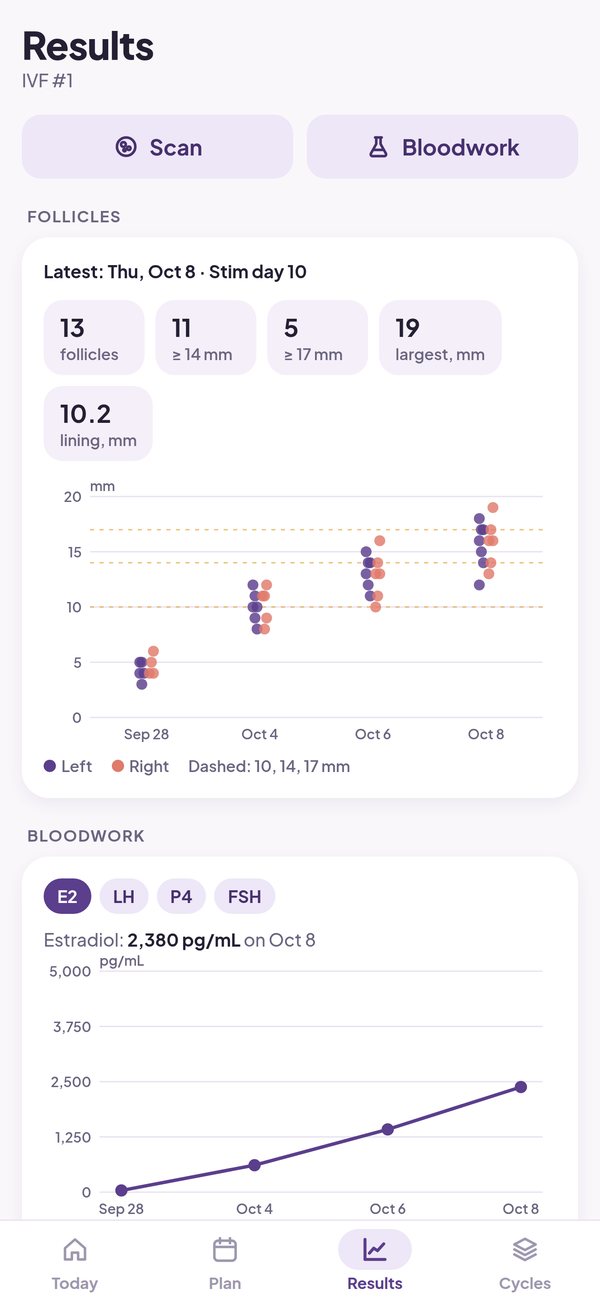Tap the 11 ≥ 14 mm card
The width and height of the screenshot is (600, 1304).
coord(206,338)
